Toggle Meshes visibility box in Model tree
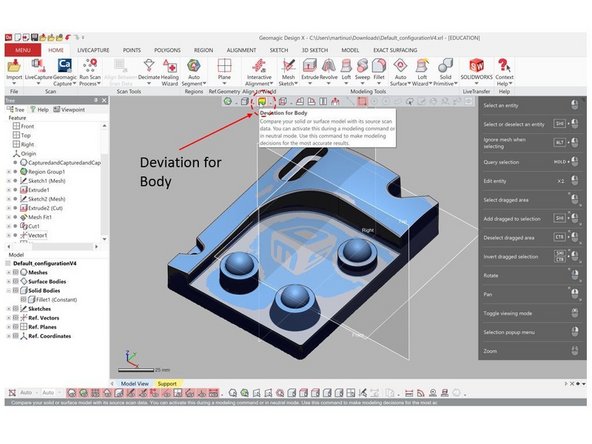The image size is (592, 444). (15, 272)
